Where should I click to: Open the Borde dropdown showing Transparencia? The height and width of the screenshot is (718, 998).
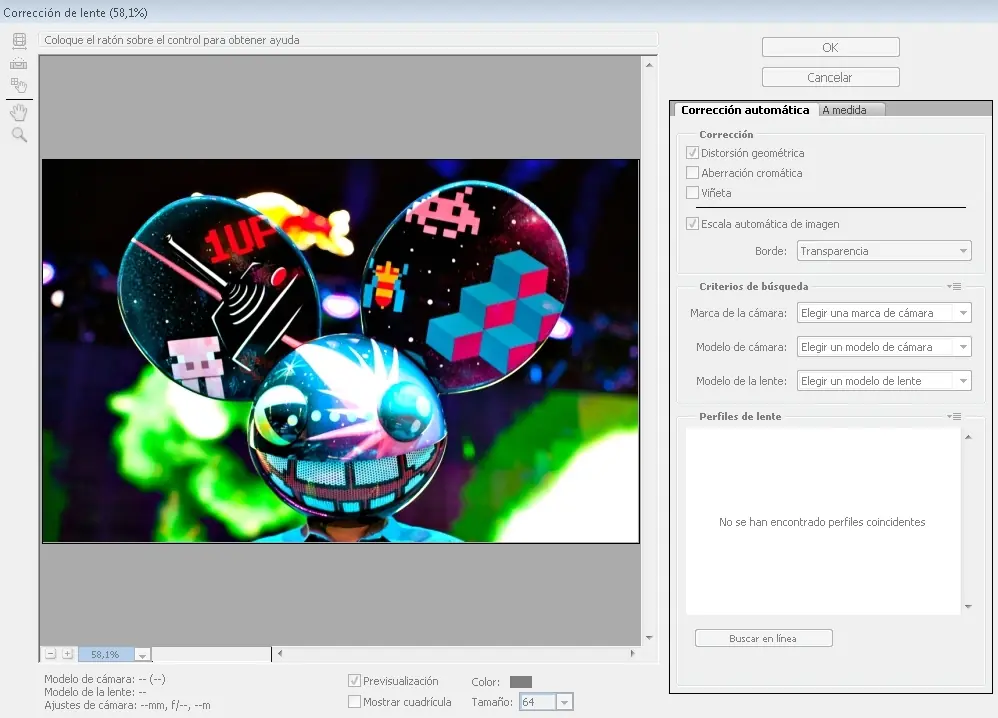click(884, 251)
